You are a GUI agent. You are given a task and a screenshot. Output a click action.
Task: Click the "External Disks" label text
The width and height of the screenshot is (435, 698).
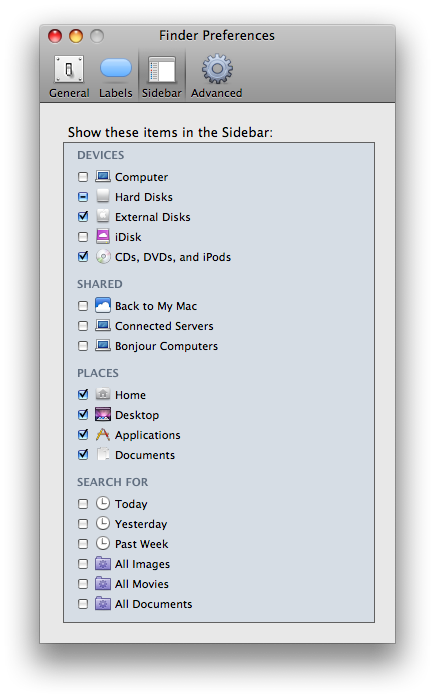tap(153, 217)
